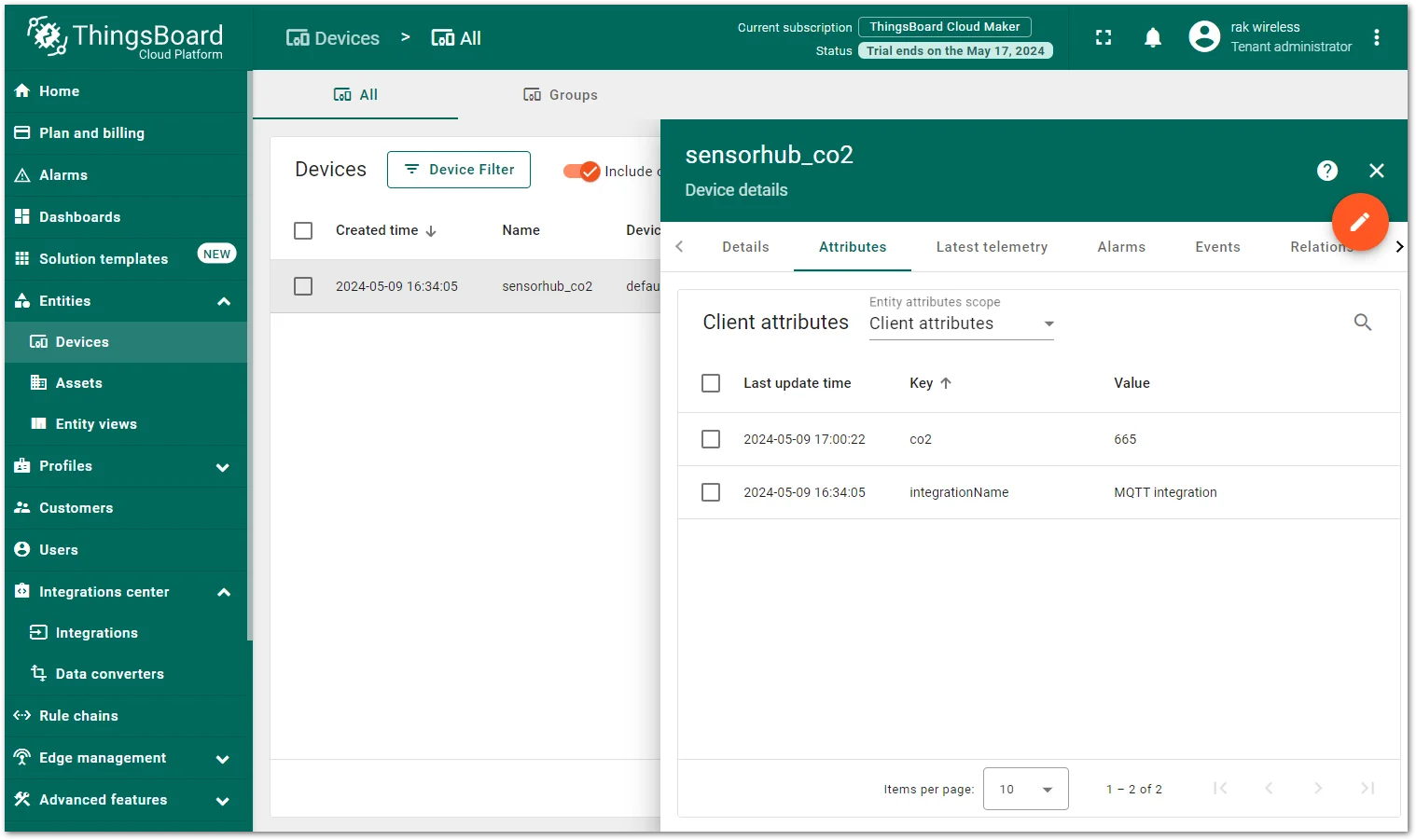Click Devices breadcrumb link
The height and width of the screenshot is (840, 1416).
click(x=333, y=38)
